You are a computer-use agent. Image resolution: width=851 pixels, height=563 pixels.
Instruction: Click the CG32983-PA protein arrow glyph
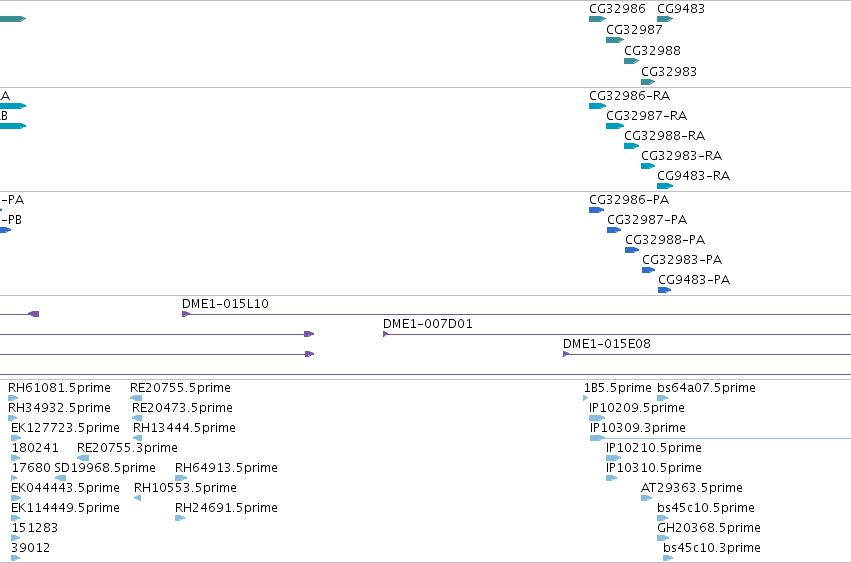(649, 270)
